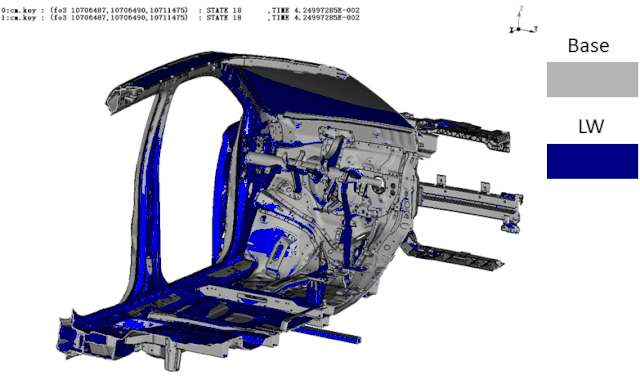The width and height of the screenshot is (640, 384).
Task: Select the dark blue LW color swatch
Action: 592,161
